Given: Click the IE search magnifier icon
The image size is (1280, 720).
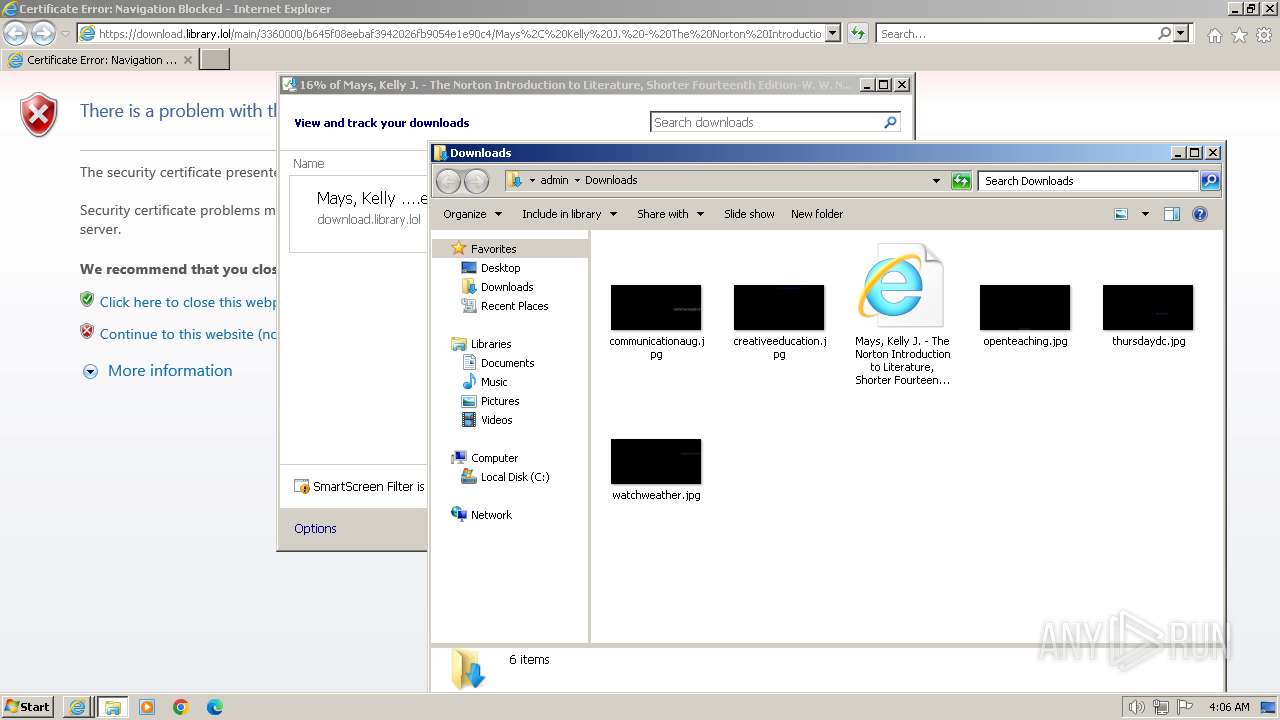Looking at the screenshot, I should click(1164, 33).
